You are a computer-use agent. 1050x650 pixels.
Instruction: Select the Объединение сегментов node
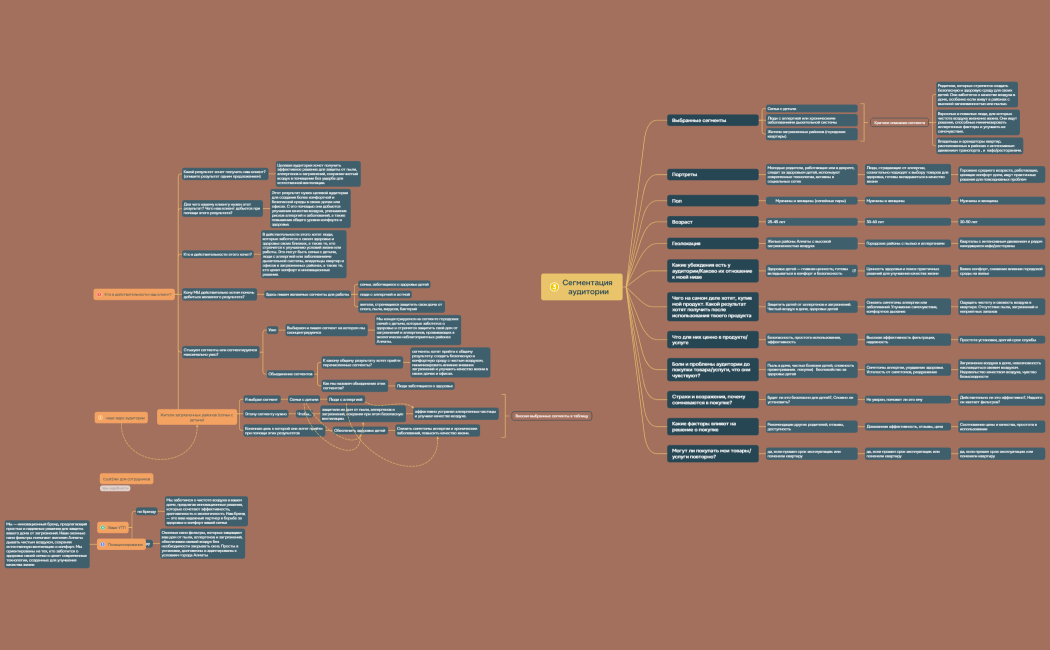click(289, 374)
